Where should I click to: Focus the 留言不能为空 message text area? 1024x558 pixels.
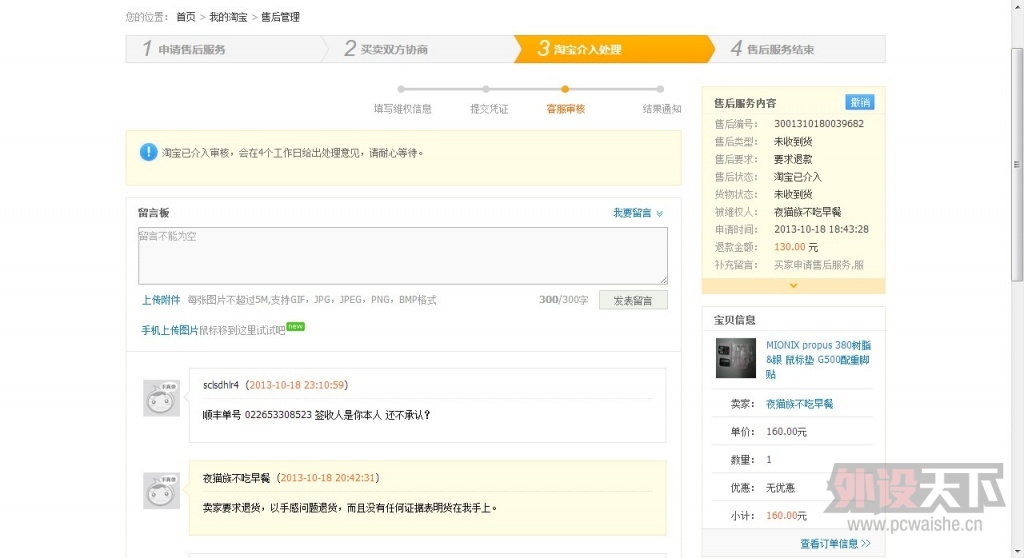402,255
